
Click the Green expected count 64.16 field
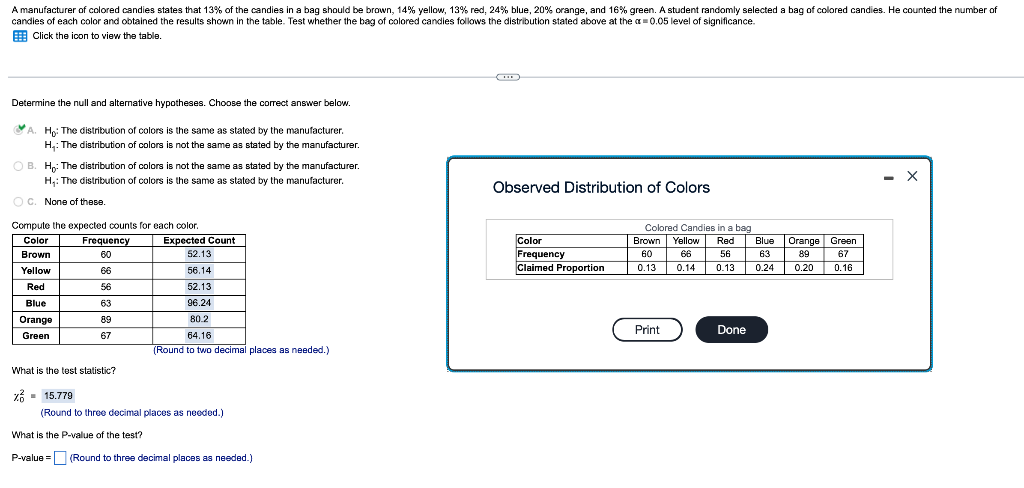click(x=199, y=336)
